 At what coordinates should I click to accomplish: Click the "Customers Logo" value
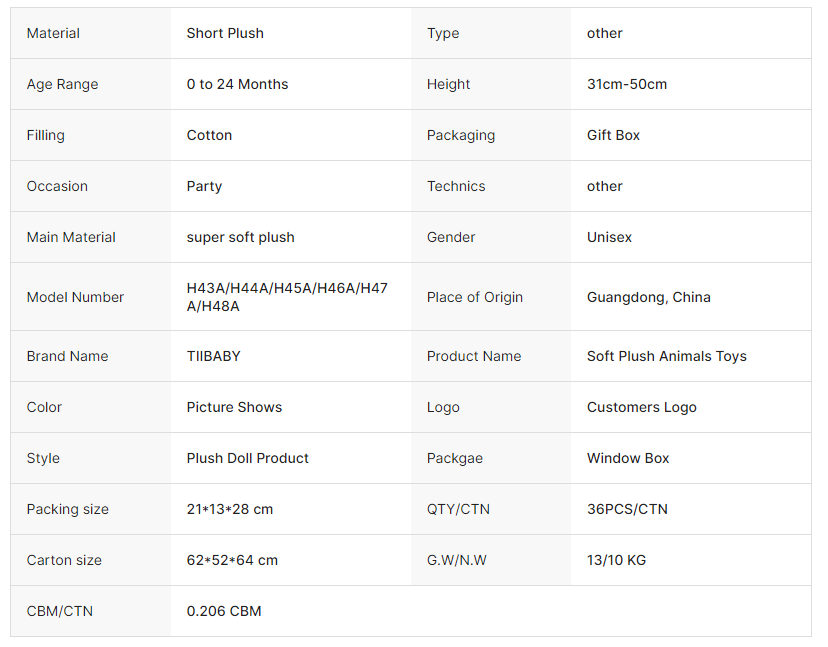(x=641, y=407)
